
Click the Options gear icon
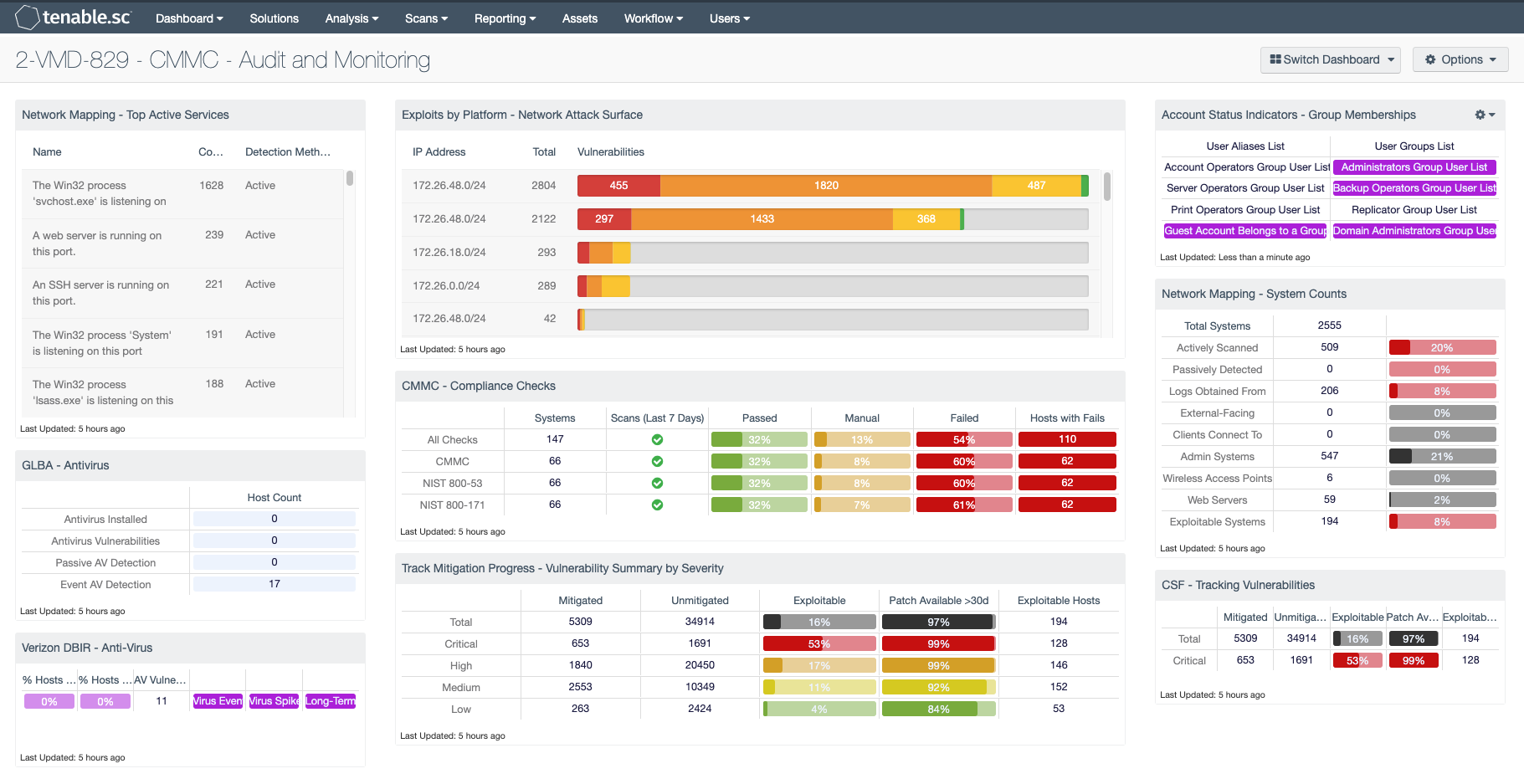coord(1430,59)
